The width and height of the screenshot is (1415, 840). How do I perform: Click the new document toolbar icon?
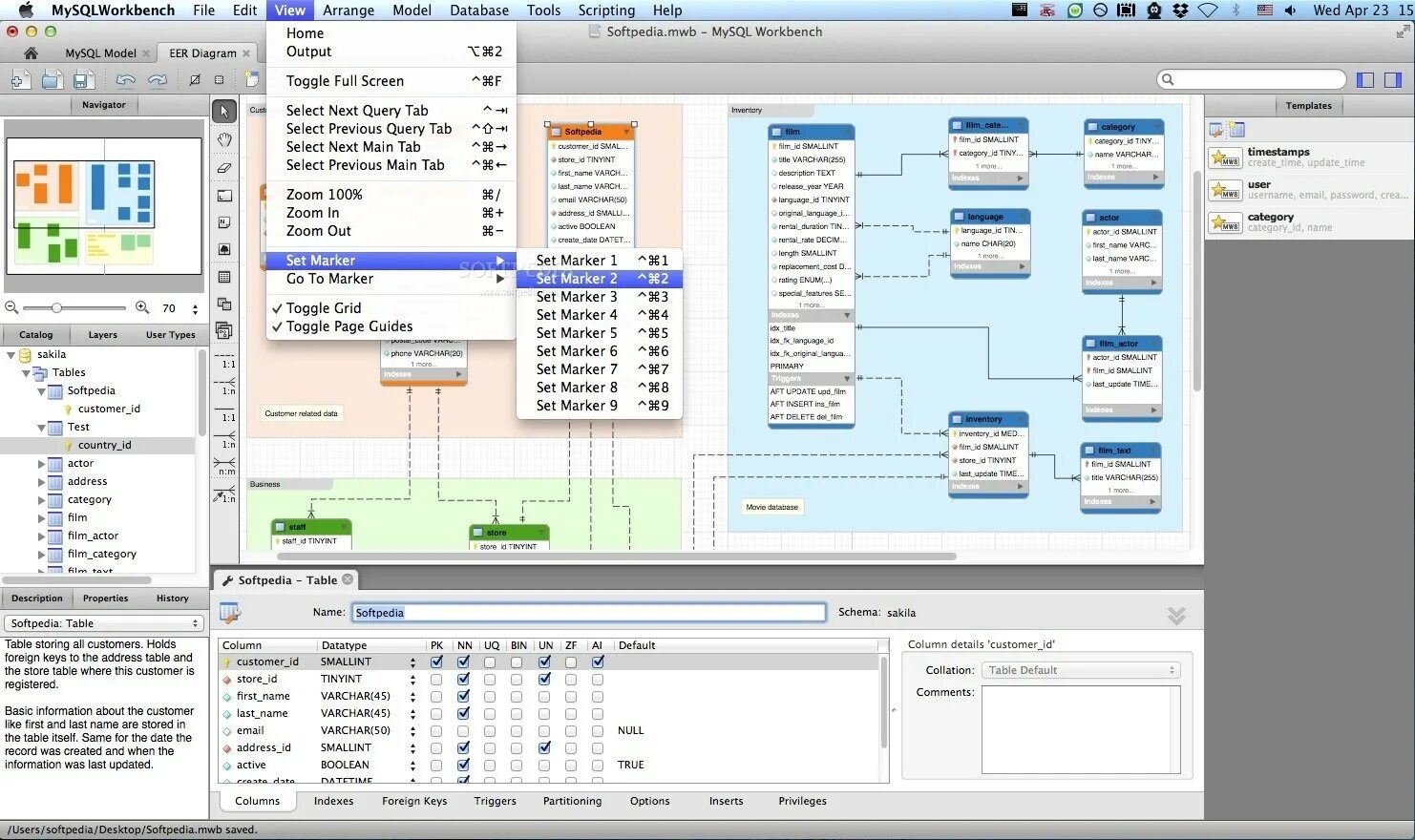(x=20, y=80)
